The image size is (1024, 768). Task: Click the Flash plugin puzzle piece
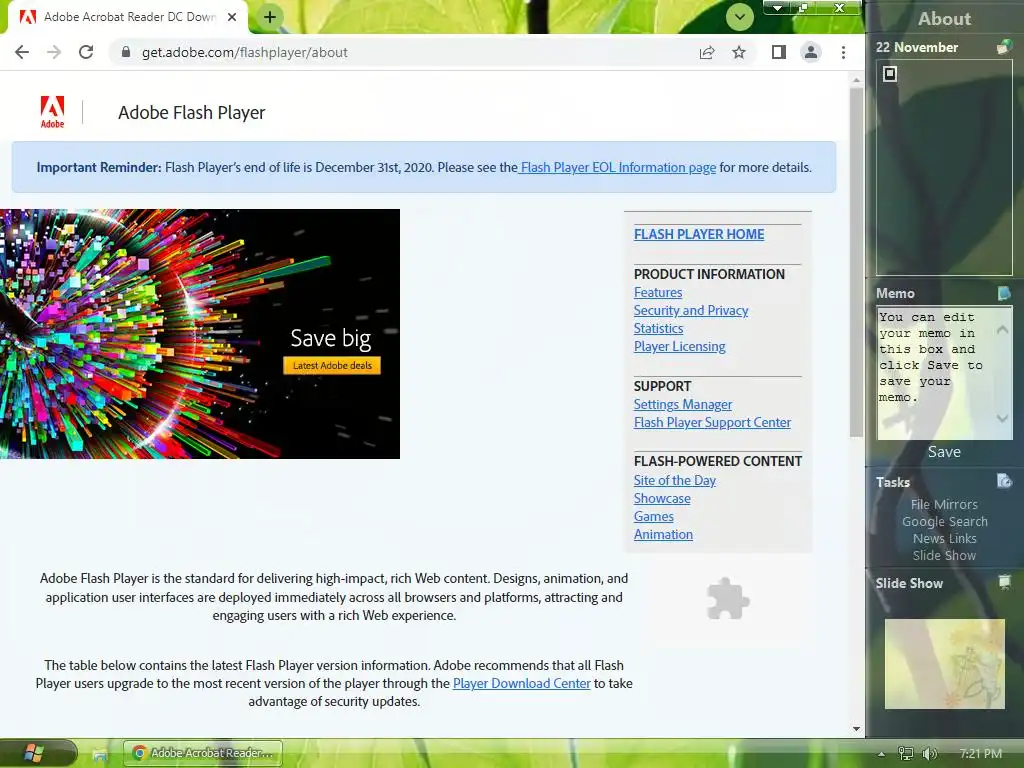pyautogui.click(x=728, y=598)
